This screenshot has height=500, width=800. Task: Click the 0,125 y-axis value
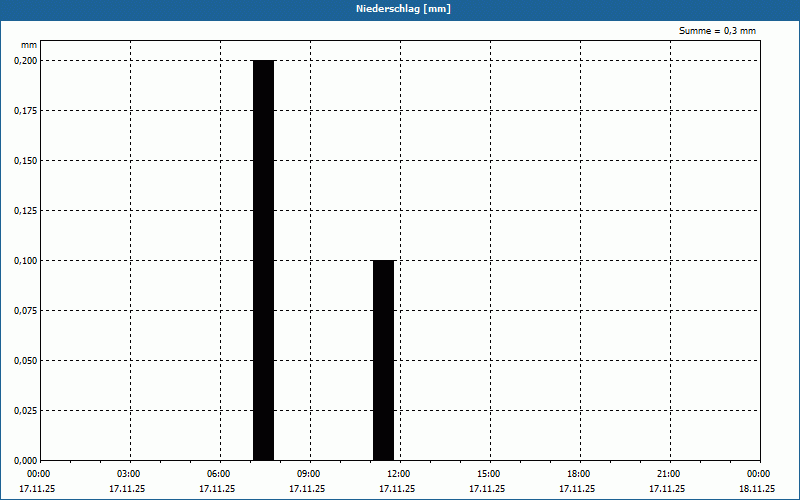(x=26, y=210)
